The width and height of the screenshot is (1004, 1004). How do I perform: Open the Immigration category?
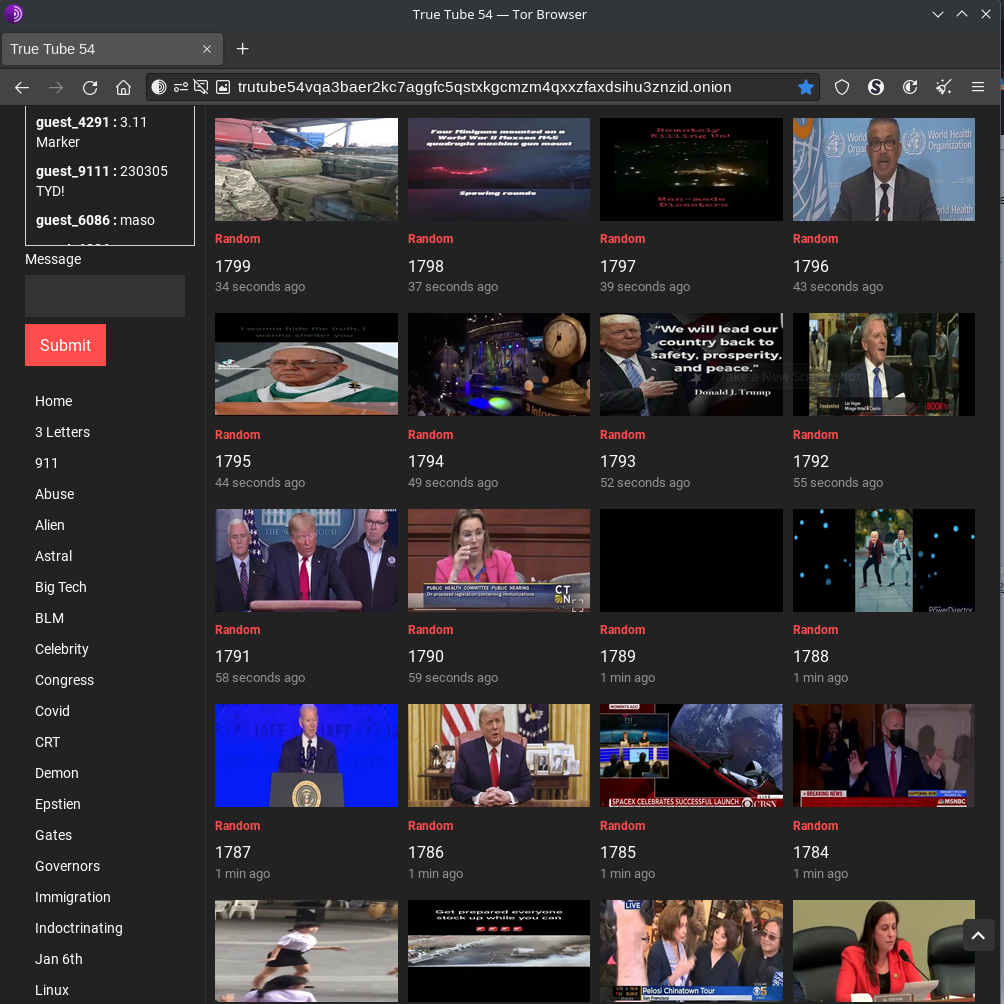point(72,897)
